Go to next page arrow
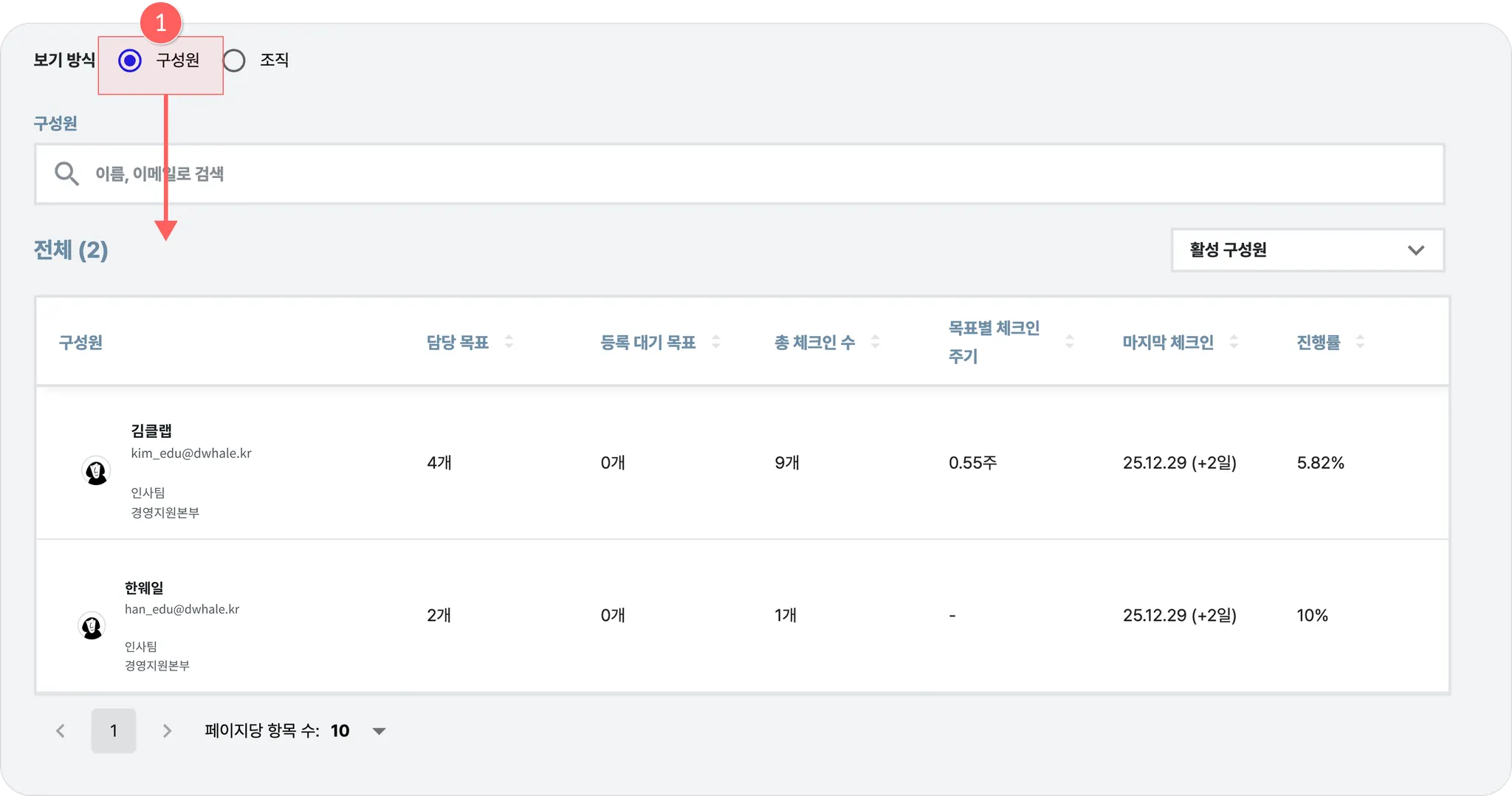Screen dimensions: 1512x796 167,731
